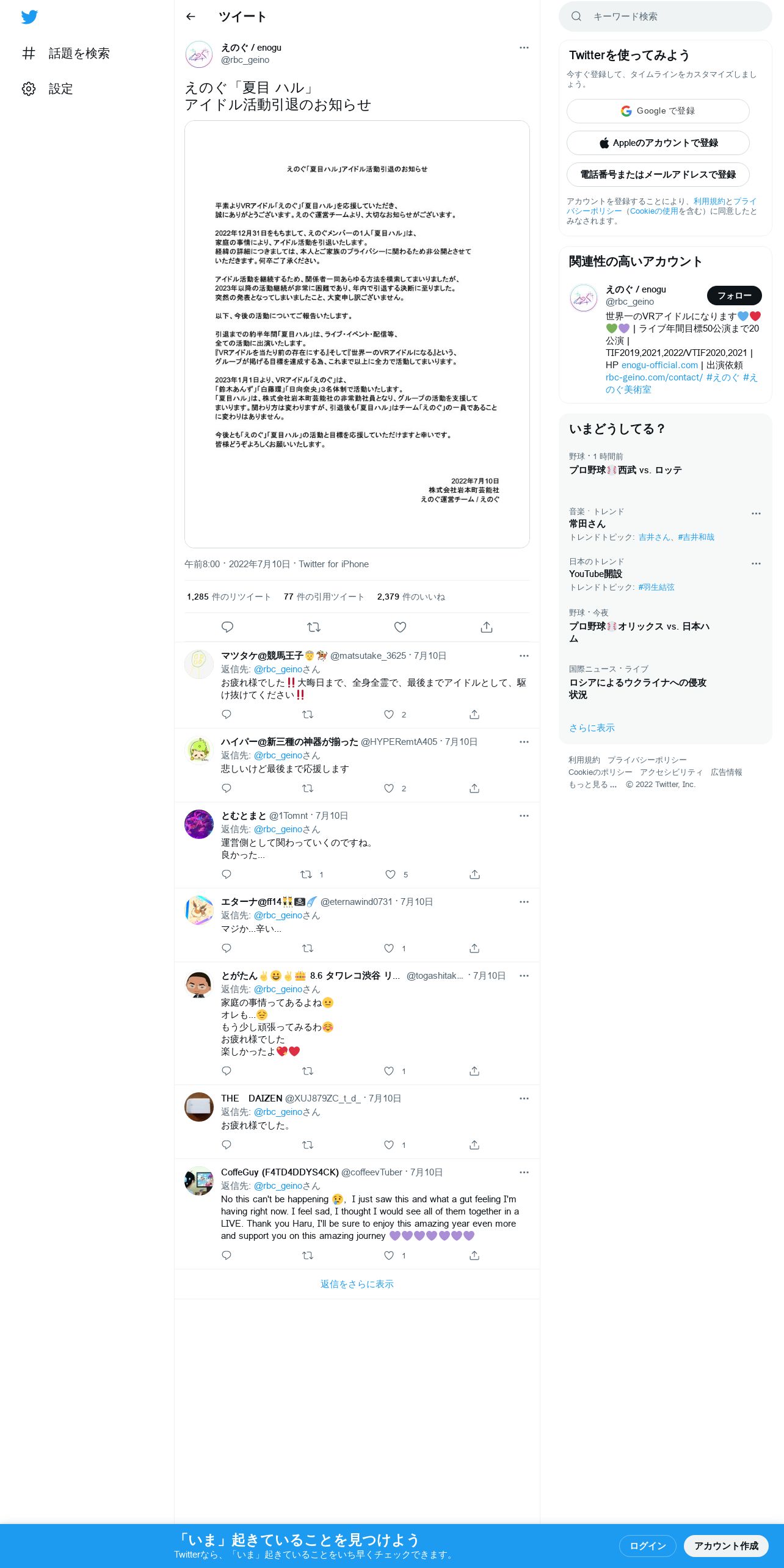Viewport: 784px width, 1568px height.
Task: Go back using the arrow beside ツイート
Action: 191,16
